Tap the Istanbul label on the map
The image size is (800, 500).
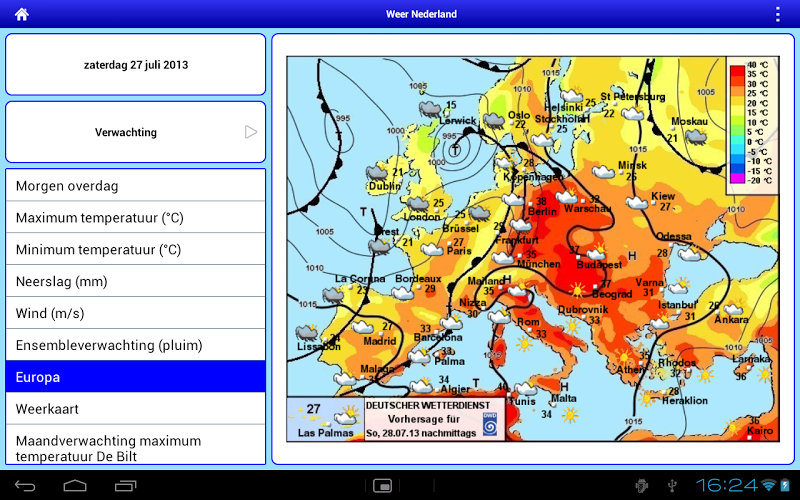(677, 305)
